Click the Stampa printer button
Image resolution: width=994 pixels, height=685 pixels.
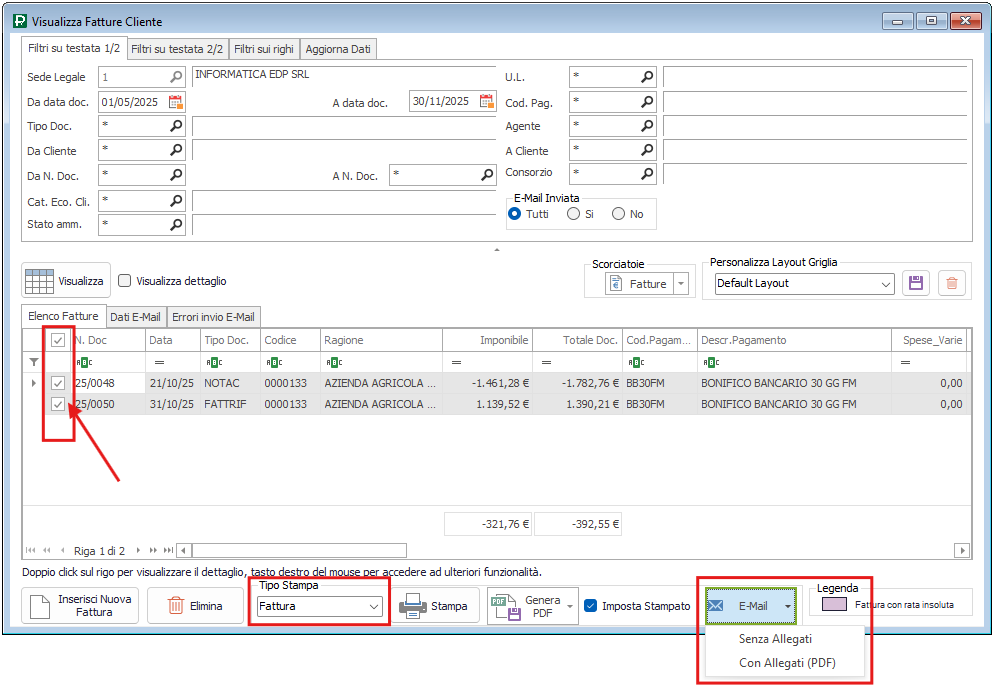coord(435,606)
